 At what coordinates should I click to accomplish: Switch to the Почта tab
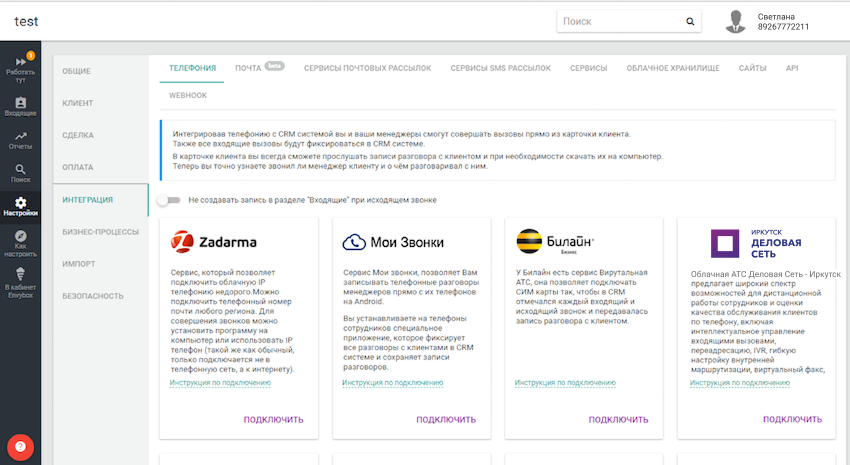tap(248, 68)
